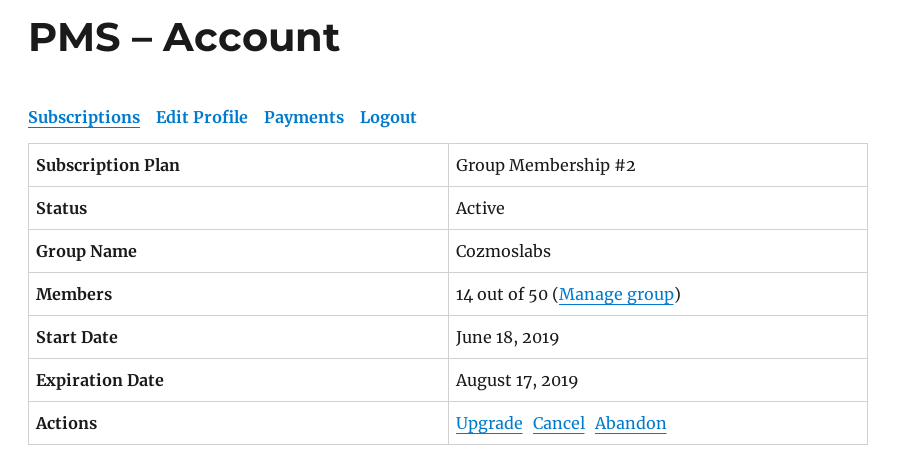Abandon the current subscription
Screen dimensions: 899x473
coord(631,423)
